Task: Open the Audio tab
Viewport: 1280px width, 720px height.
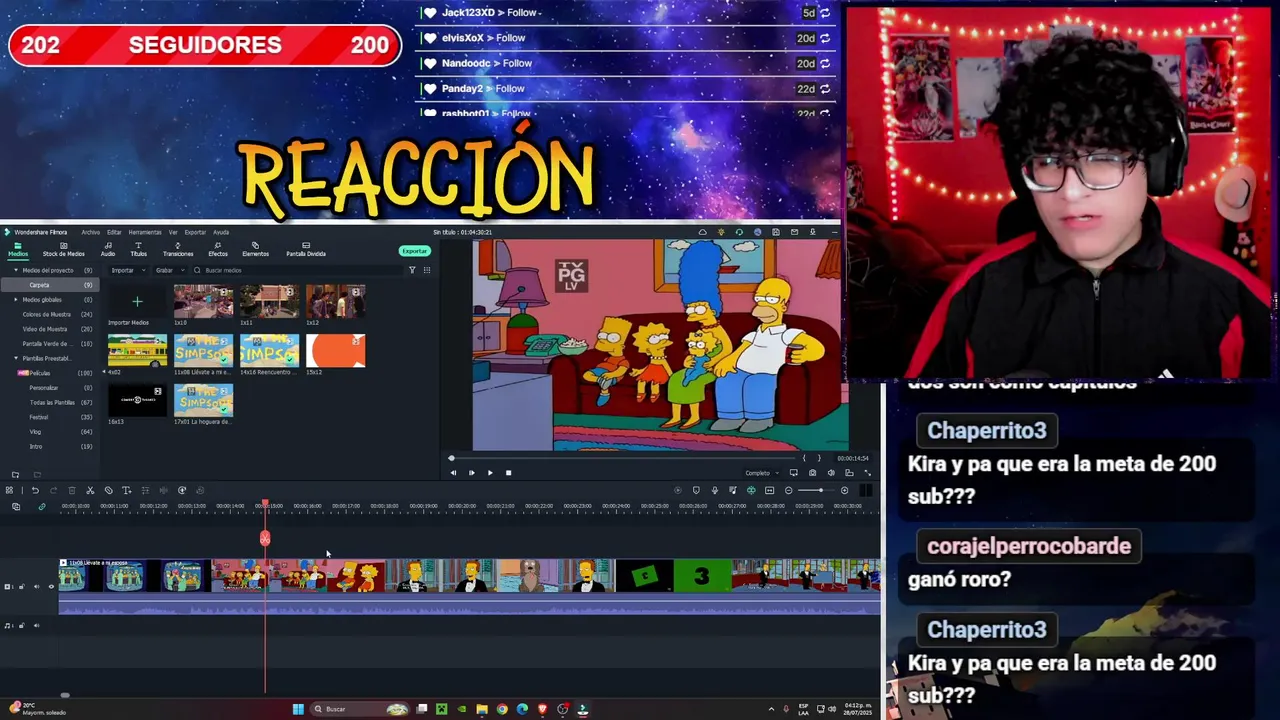Action: [x=108, y=249]
